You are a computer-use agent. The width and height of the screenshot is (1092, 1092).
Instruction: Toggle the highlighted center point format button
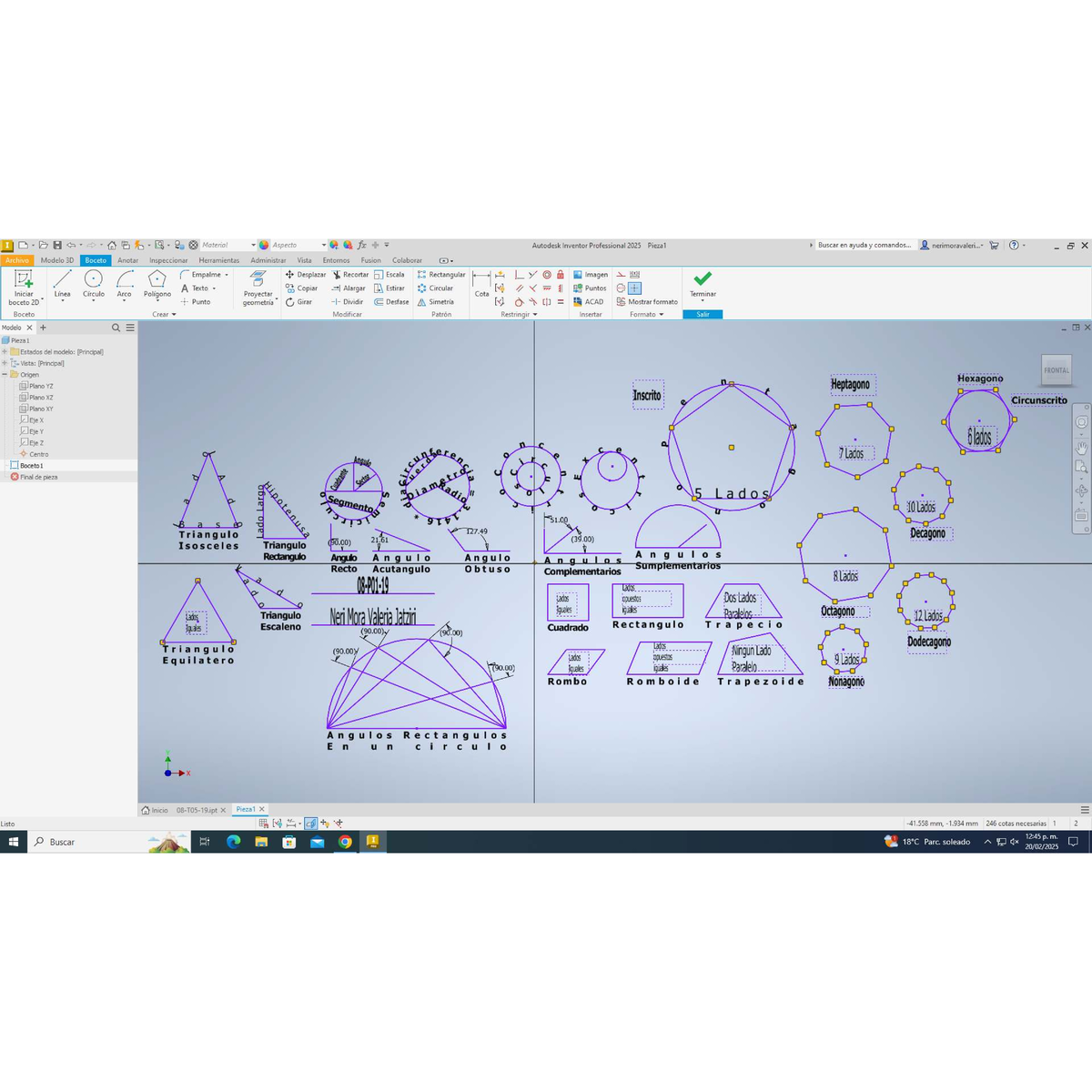point(635,288)
